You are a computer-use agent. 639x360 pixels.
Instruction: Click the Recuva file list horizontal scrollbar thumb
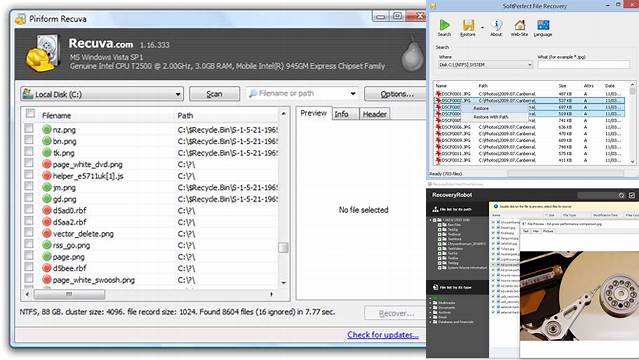click(69, 294)
